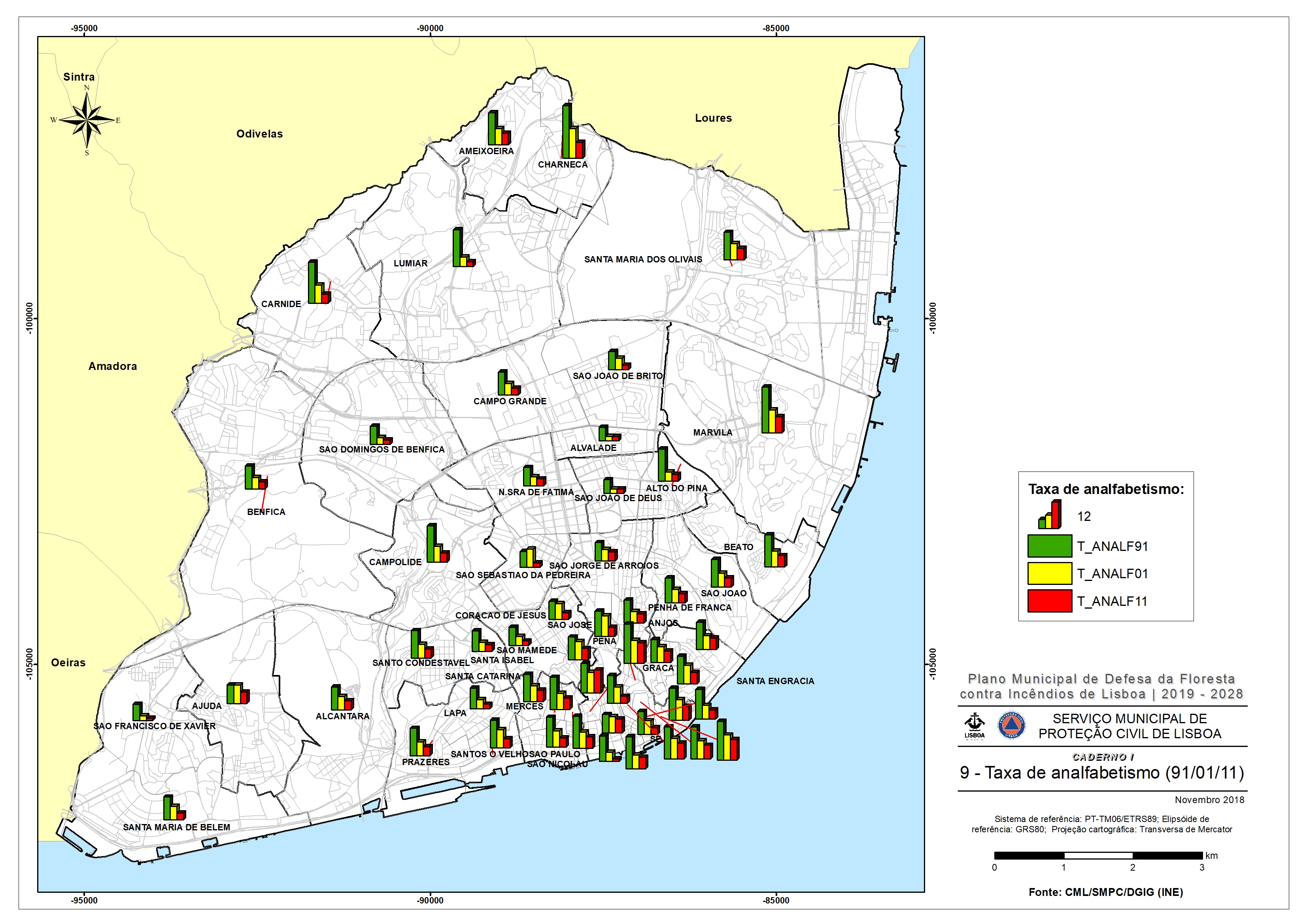Select the CHARNECA illiteracy bar chart

point(573,130)
